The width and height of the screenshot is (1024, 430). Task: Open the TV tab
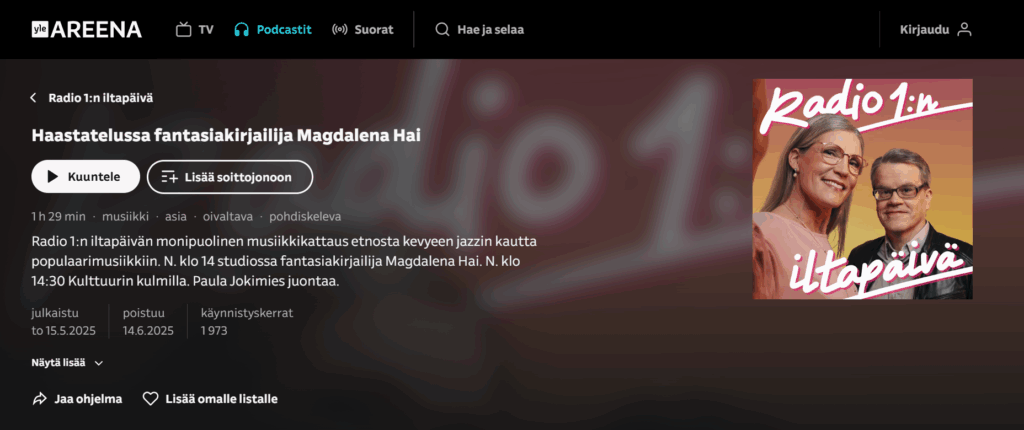point(195,29)
